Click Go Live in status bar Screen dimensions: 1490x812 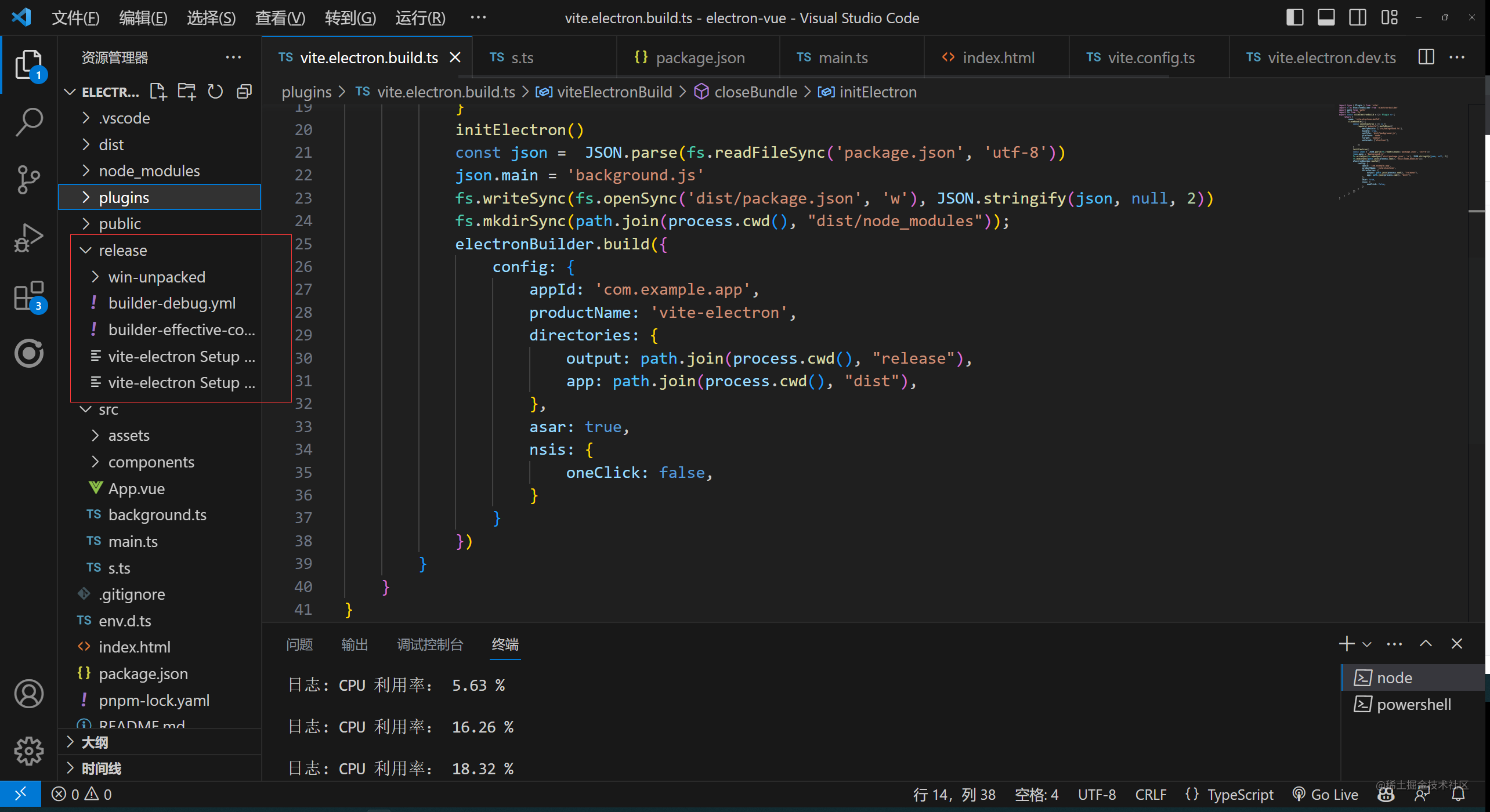pyautogui.click(x=1326, y=795)
